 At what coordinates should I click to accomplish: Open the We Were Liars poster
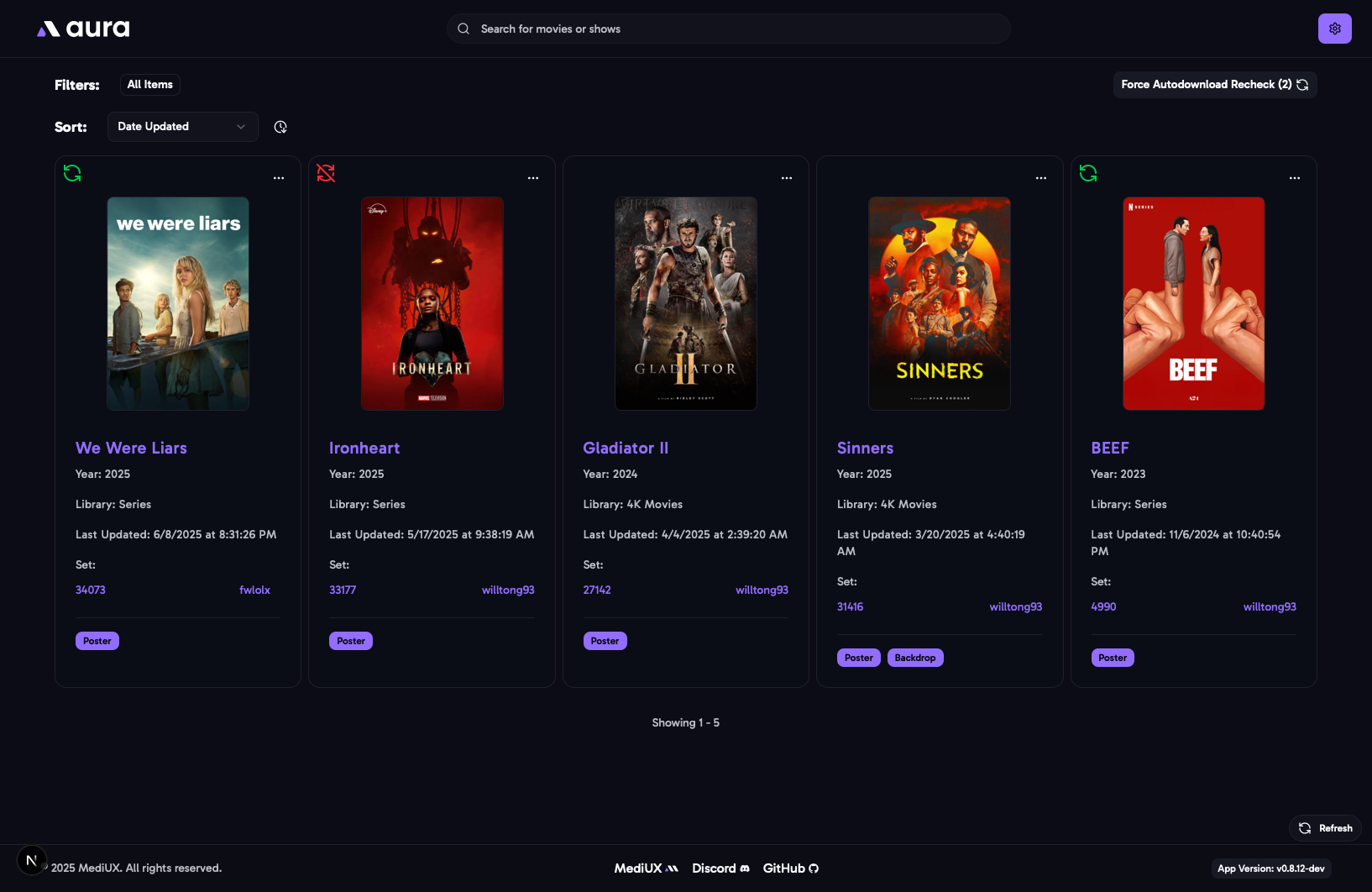tap(178, 304)
